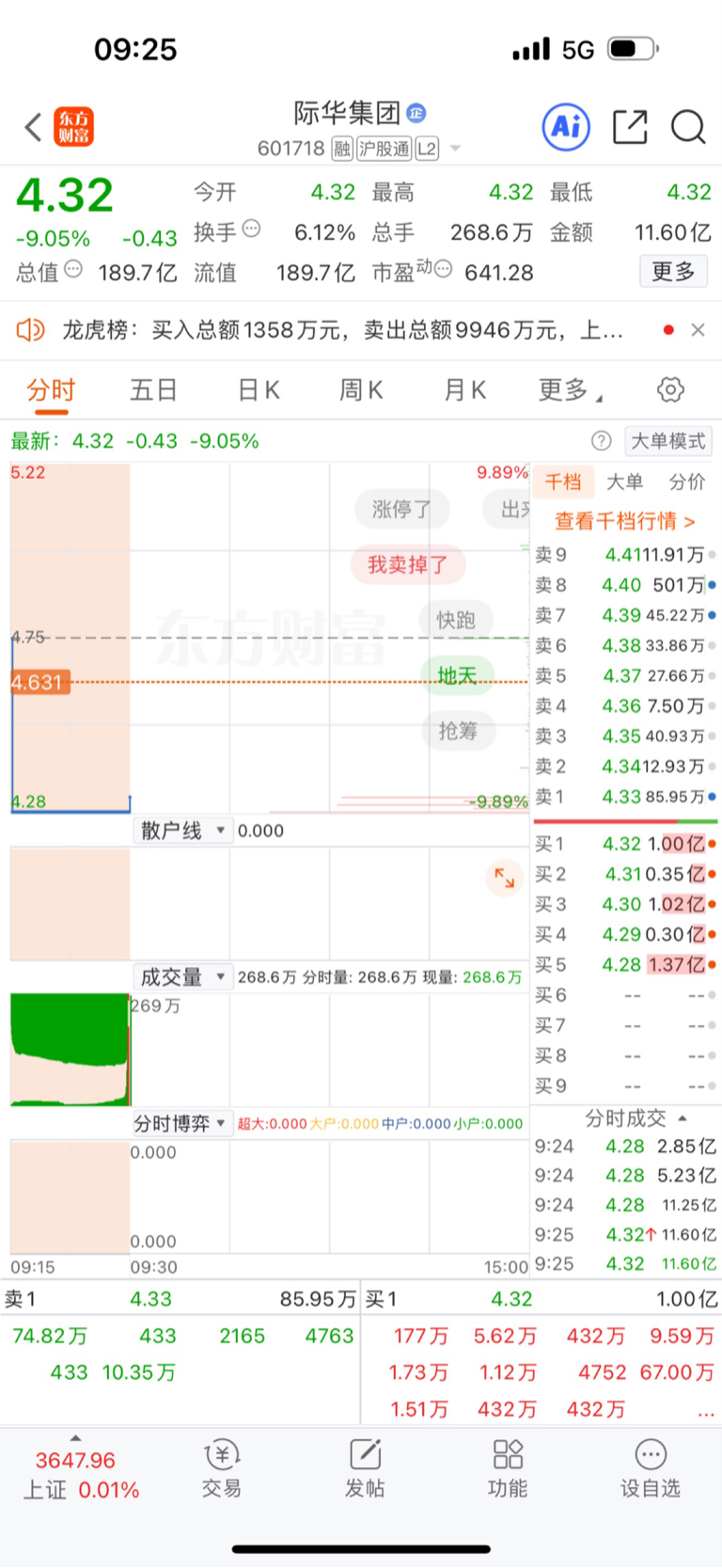Screen dimensions: 722x1568
Task: Tap 卖8 order row at 4.40
Action: click(625, 585)
